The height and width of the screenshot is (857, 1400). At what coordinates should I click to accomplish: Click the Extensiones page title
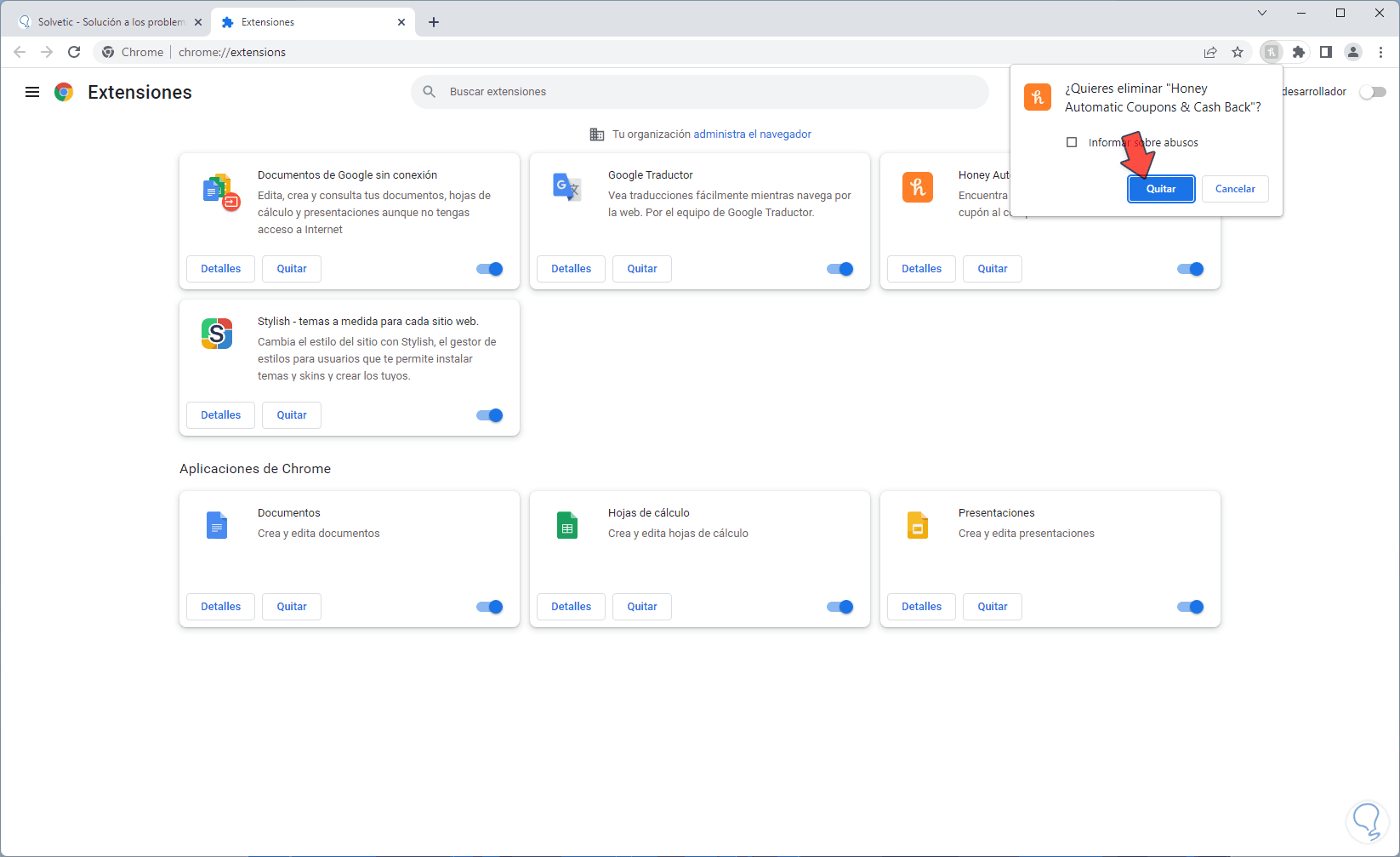139,92
